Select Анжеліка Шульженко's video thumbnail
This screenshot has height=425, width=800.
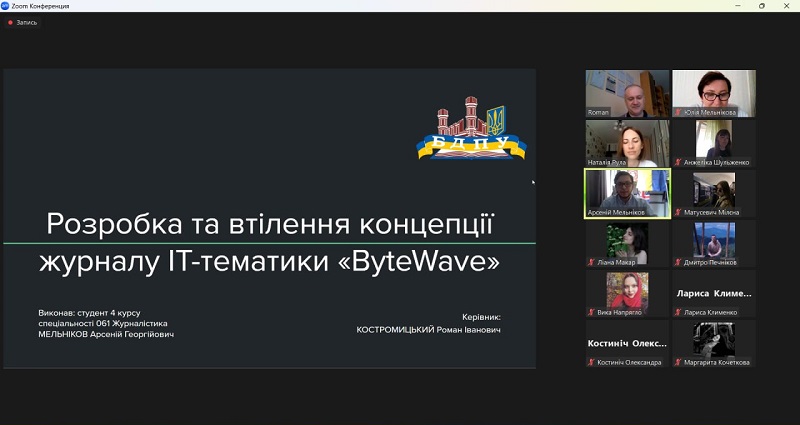click(714, 143)
